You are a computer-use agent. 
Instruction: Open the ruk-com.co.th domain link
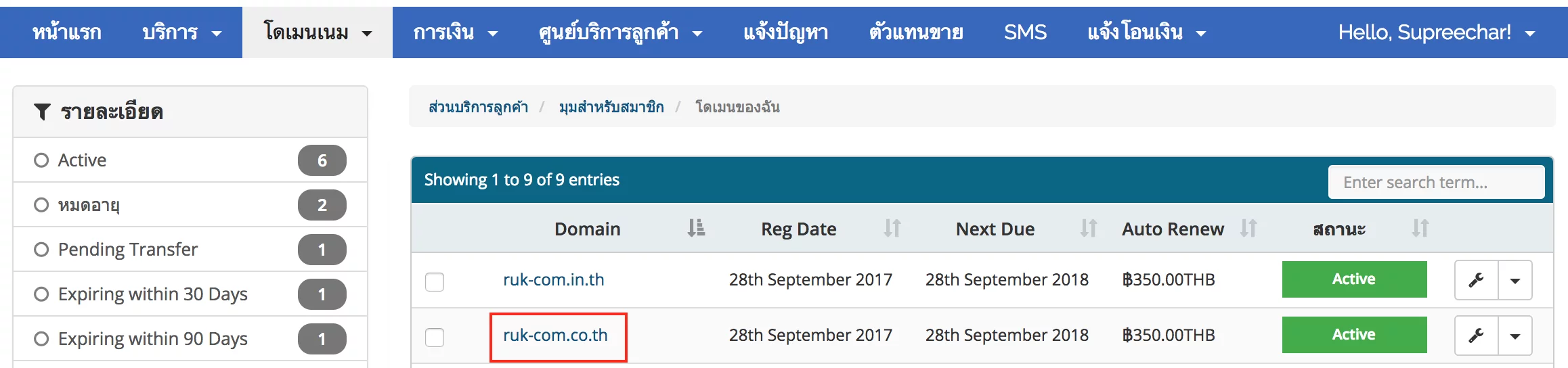click(555, 335)
